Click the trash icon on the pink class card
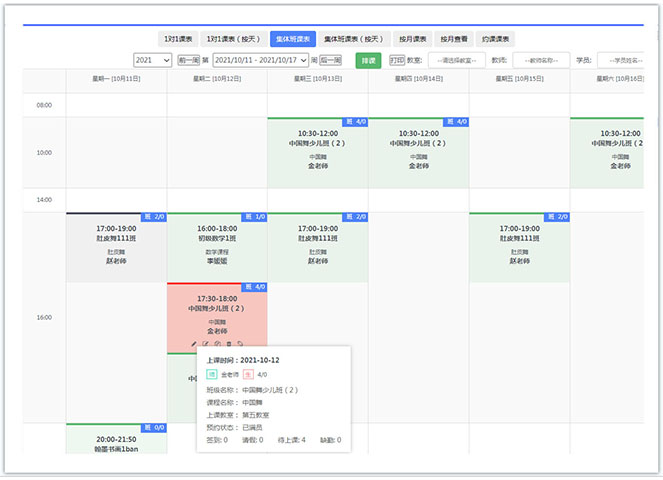 (229, 344)
